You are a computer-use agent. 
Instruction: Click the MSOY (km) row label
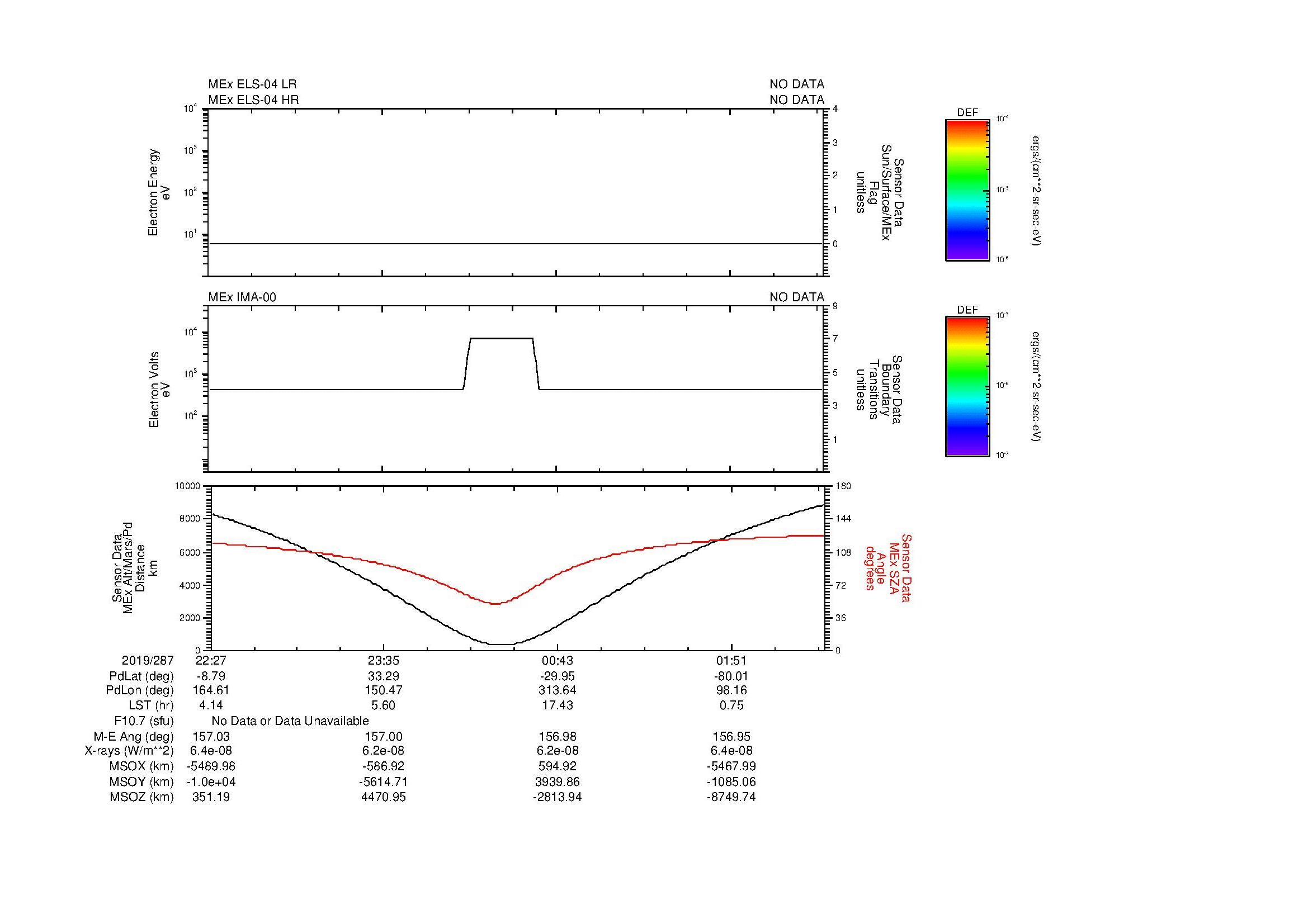click(x=141, y=781)
